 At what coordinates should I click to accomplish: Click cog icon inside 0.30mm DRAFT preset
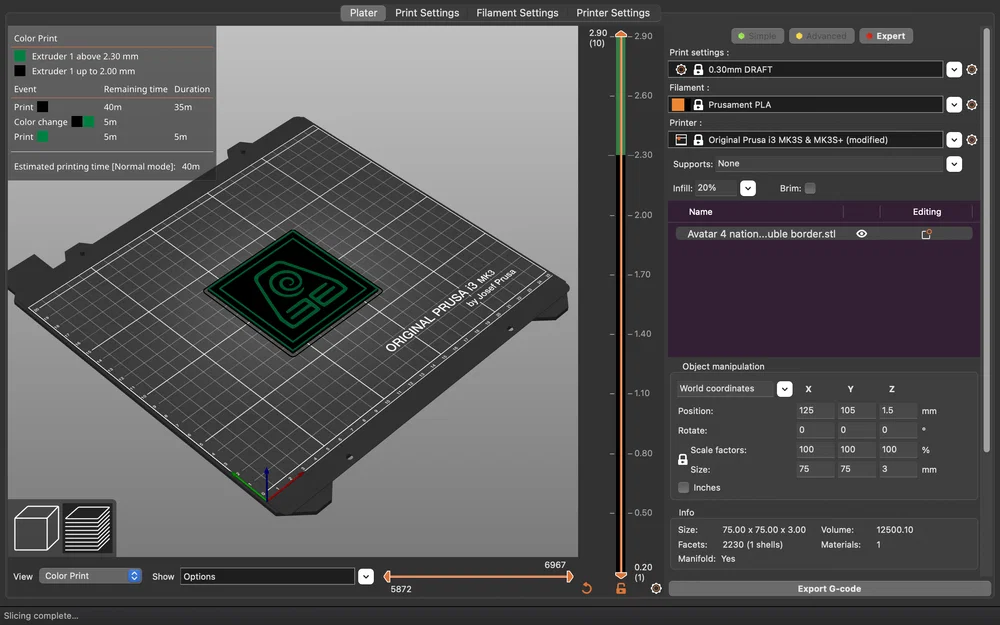coord(681,70)
